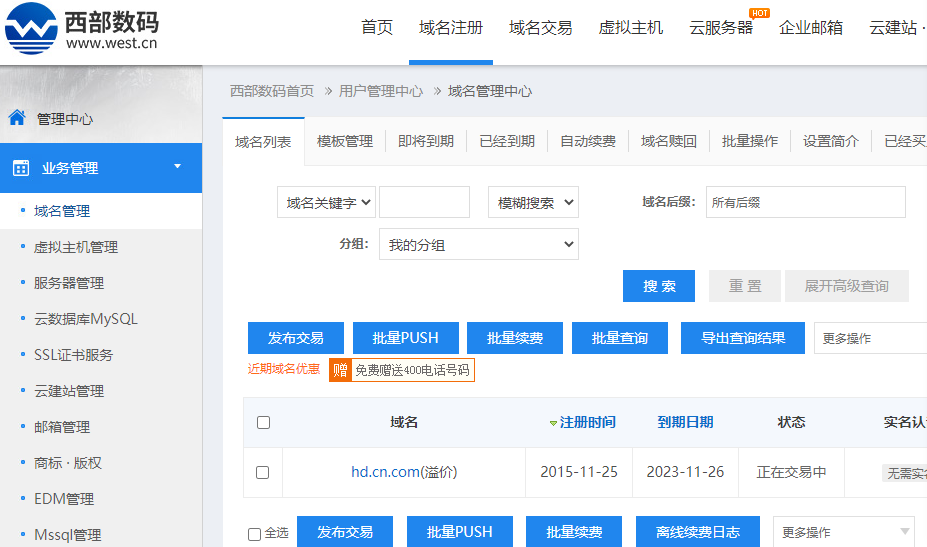Click the green sort arrow beside 注册时间
This screenshot has width=927, height=547.
[x=553, y=423]
